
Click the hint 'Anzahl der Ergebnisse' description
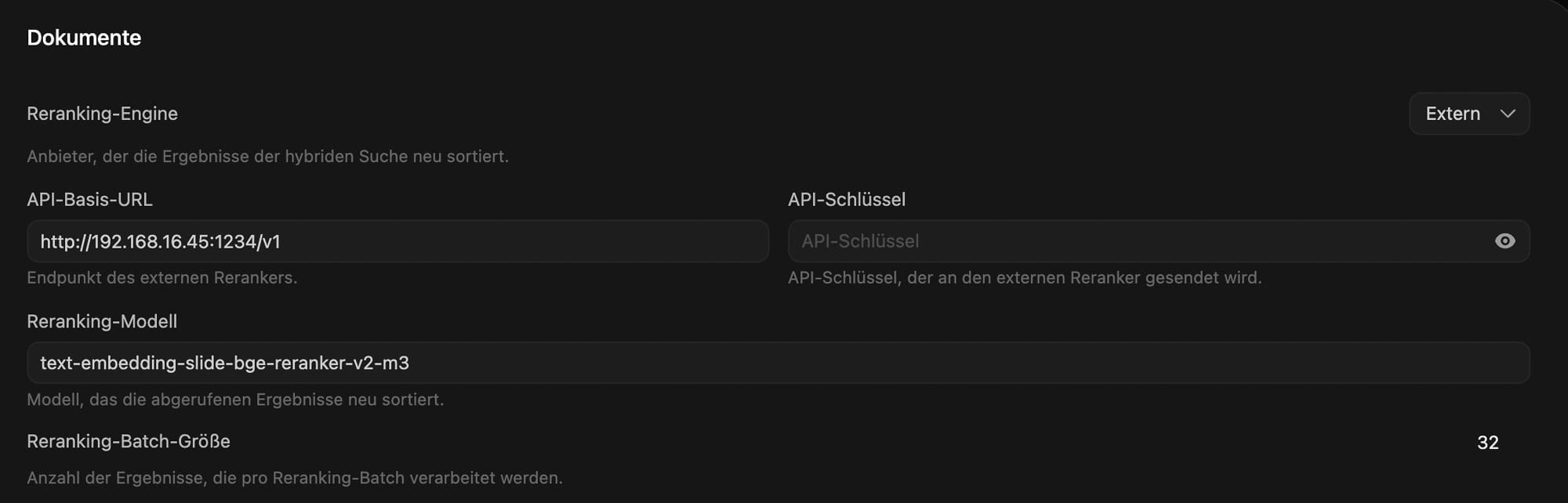tap(295, 478)
